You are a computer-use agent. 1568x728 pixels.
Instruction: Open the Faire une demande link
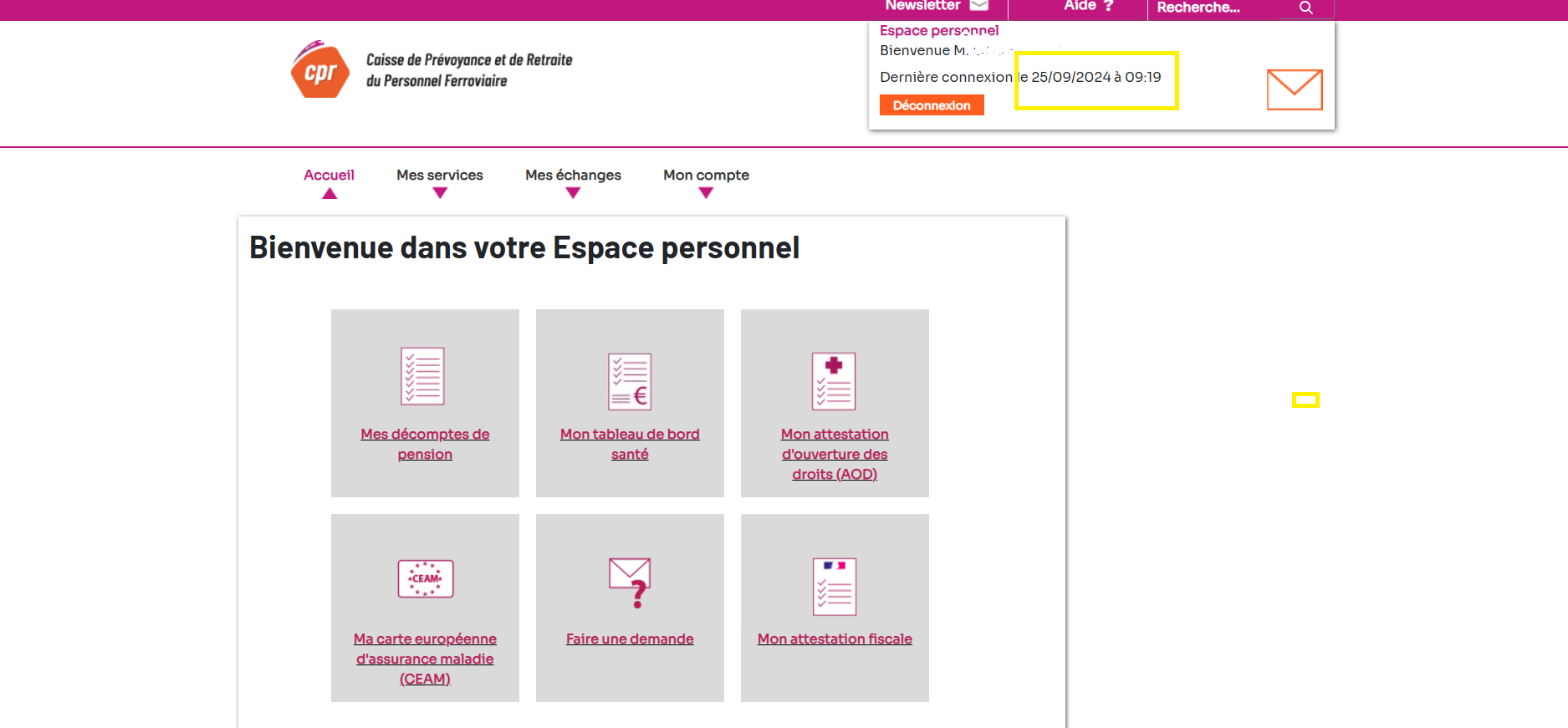click(630, 639)
